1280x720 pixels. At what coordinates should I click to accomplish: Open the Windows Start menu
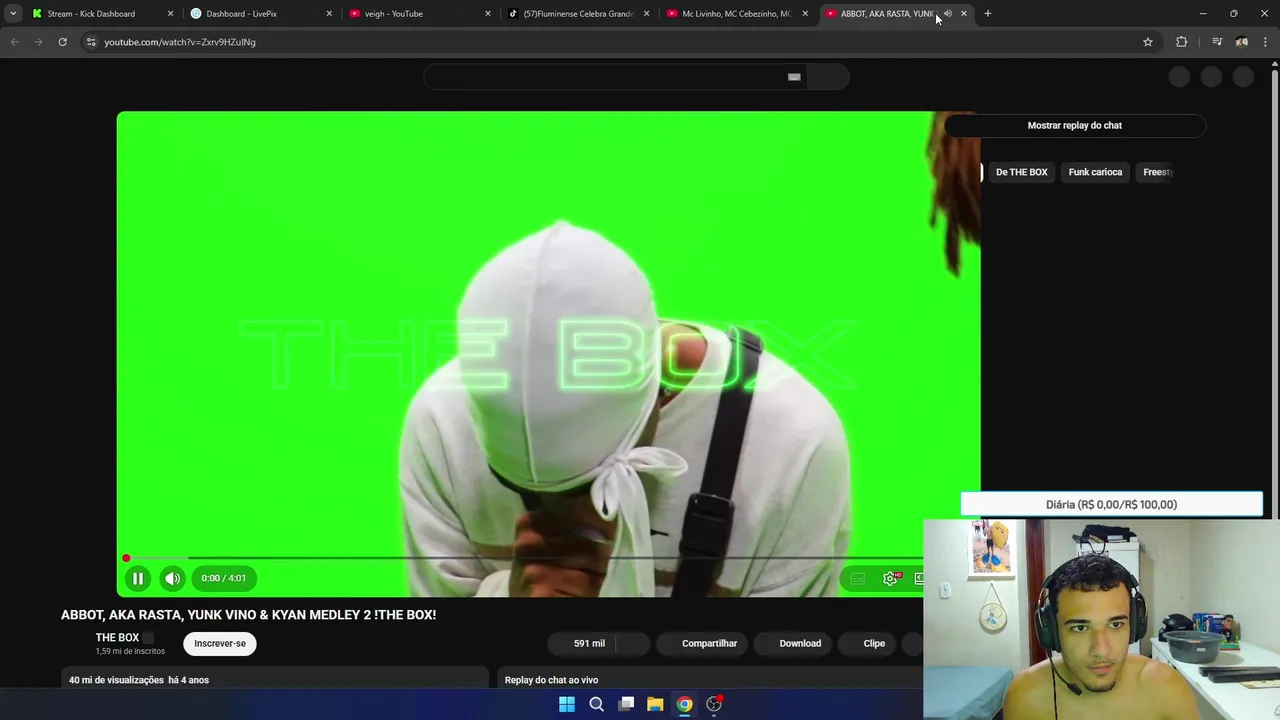tap(567, 704)
